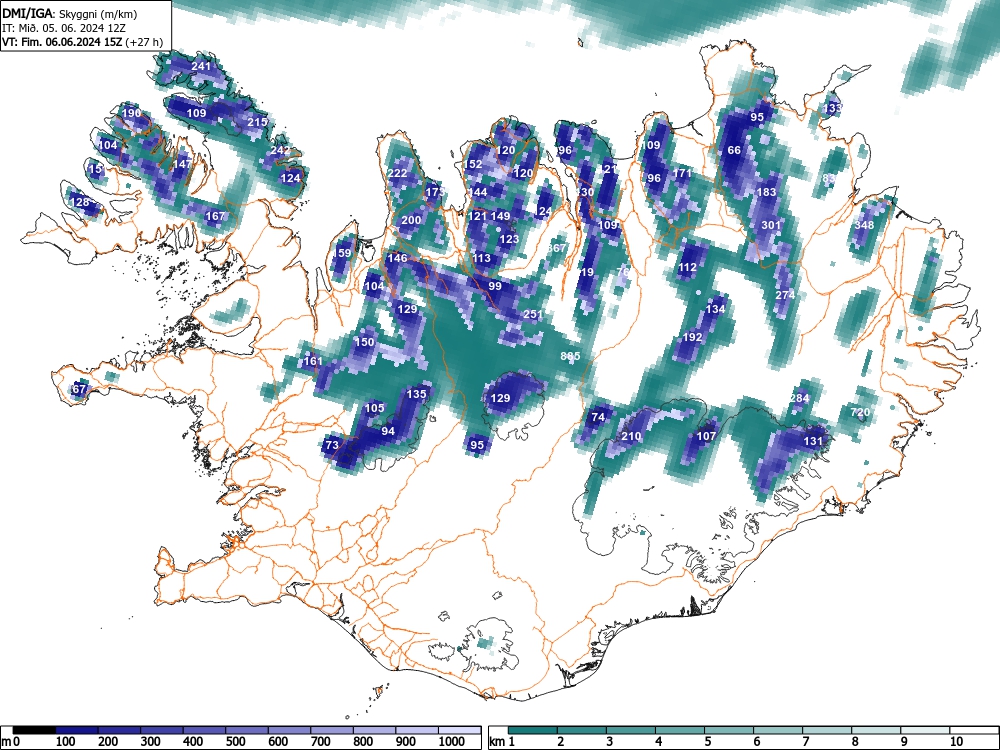
Task: Click the visibility value 210
Action: (631, 436)
